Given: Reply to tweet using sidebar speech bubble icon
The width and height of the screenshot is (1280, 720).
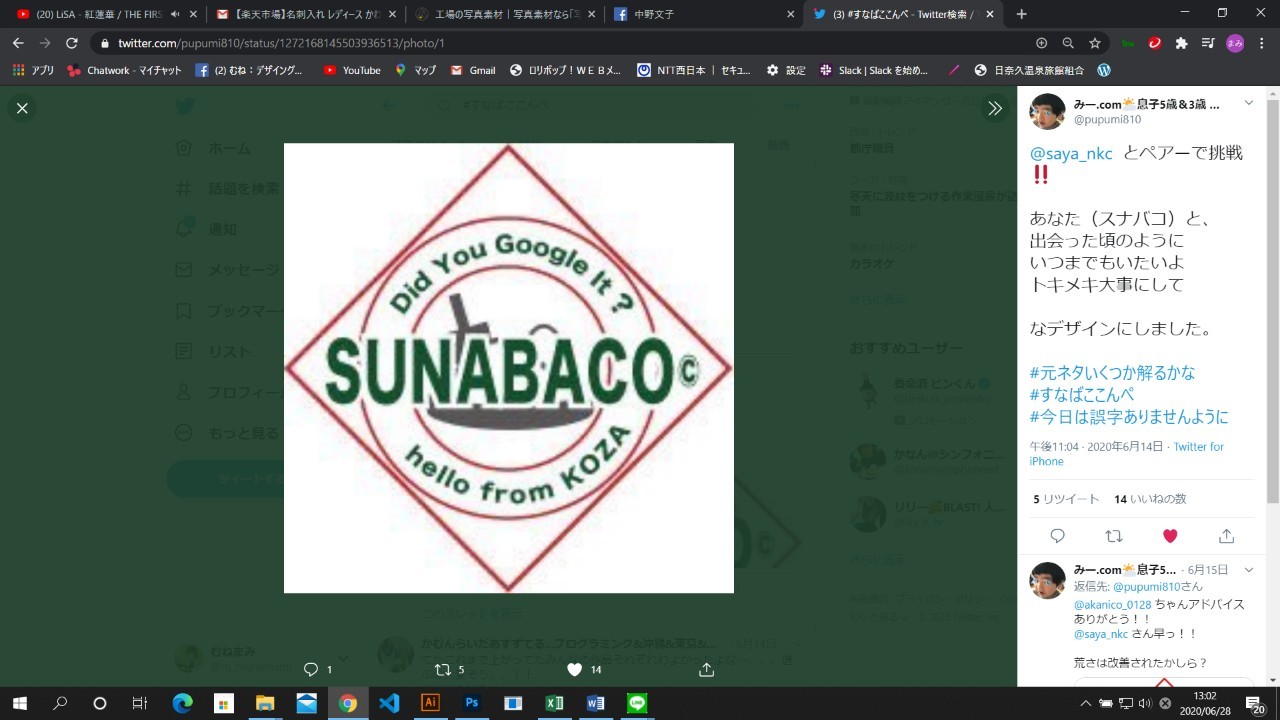Looking at the screenshot, I should 1058,536.
